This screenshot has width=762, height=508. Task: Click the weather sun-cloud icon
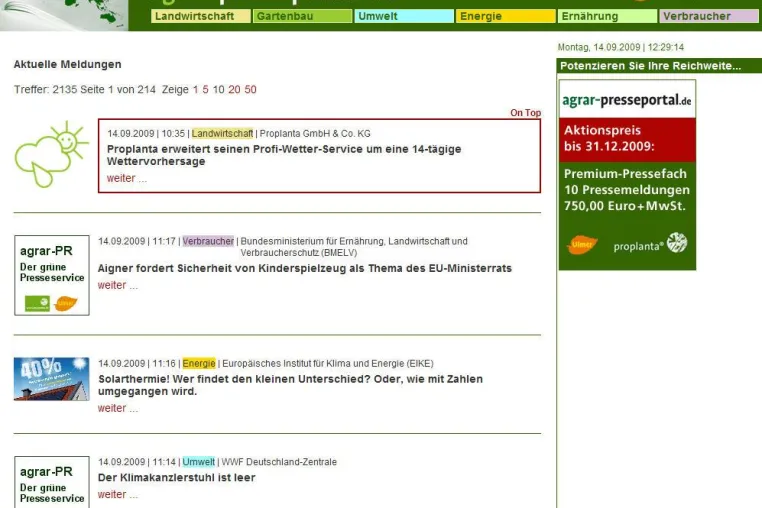tap(52, 154)
